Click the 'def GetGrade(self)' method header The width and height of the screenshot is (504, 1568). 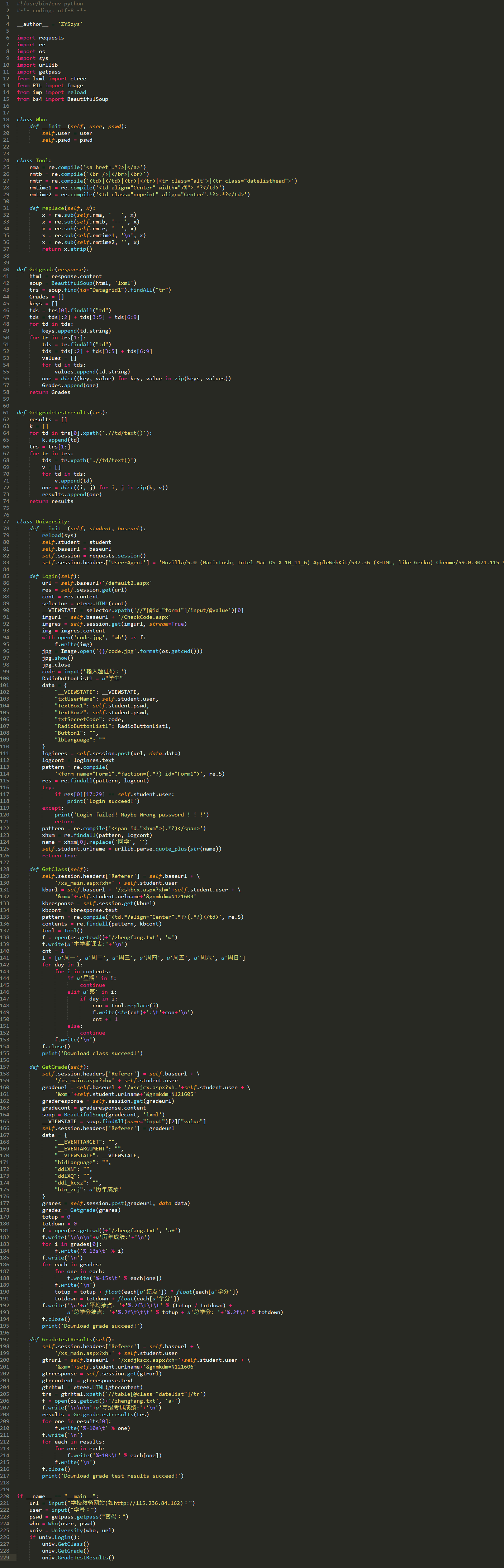point(59,1066)
